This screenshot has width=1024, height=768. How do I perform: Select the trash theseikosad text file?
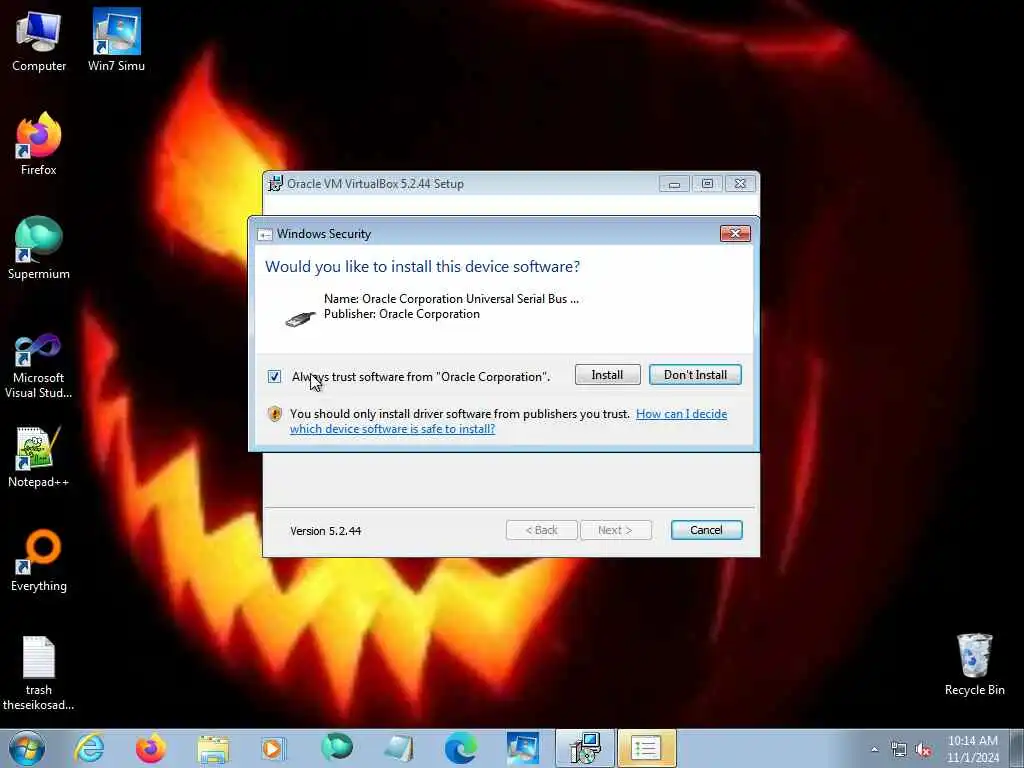pos(39,673)
